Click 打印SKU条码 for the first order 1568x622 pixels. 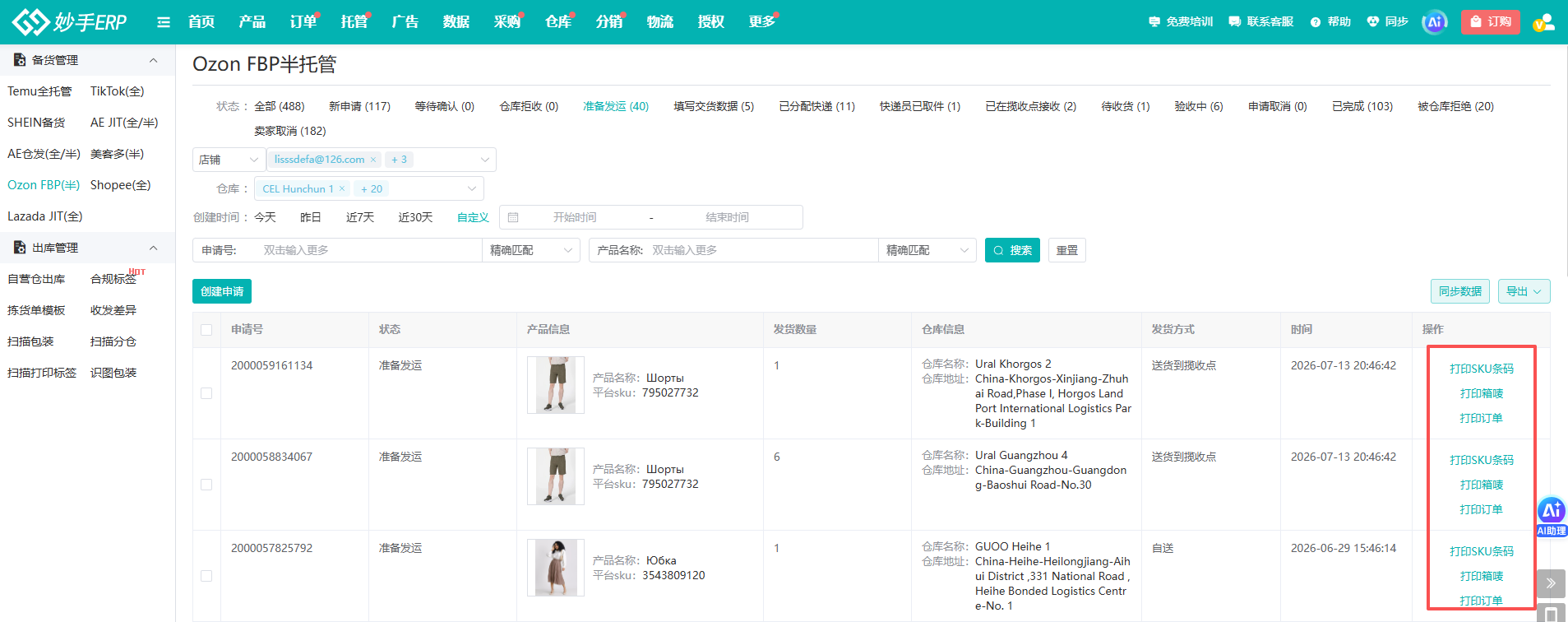pyautogui.click(x=1482, y=369)
